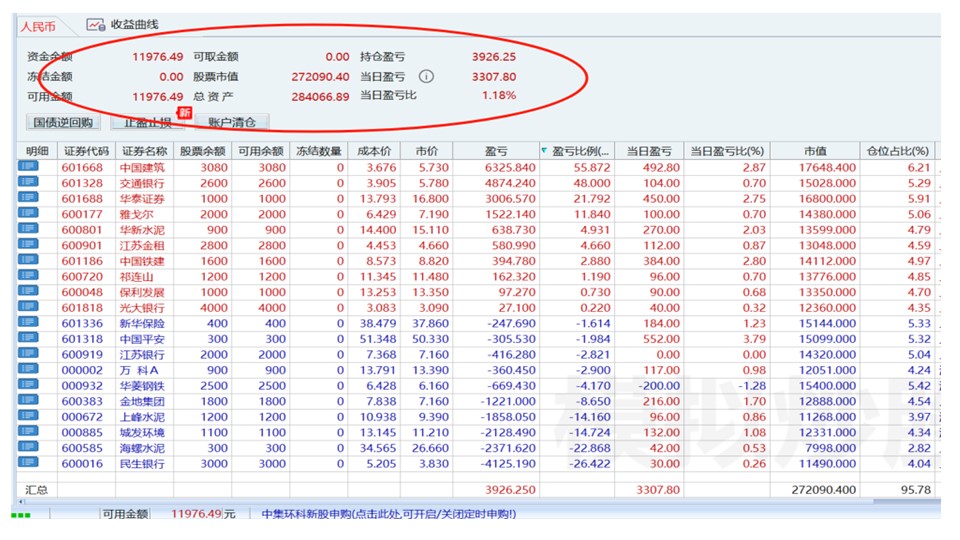Open the 收益曲线 tab
Image resolution: width=960 pixels, height=540 pixels.
click(122, 25)
